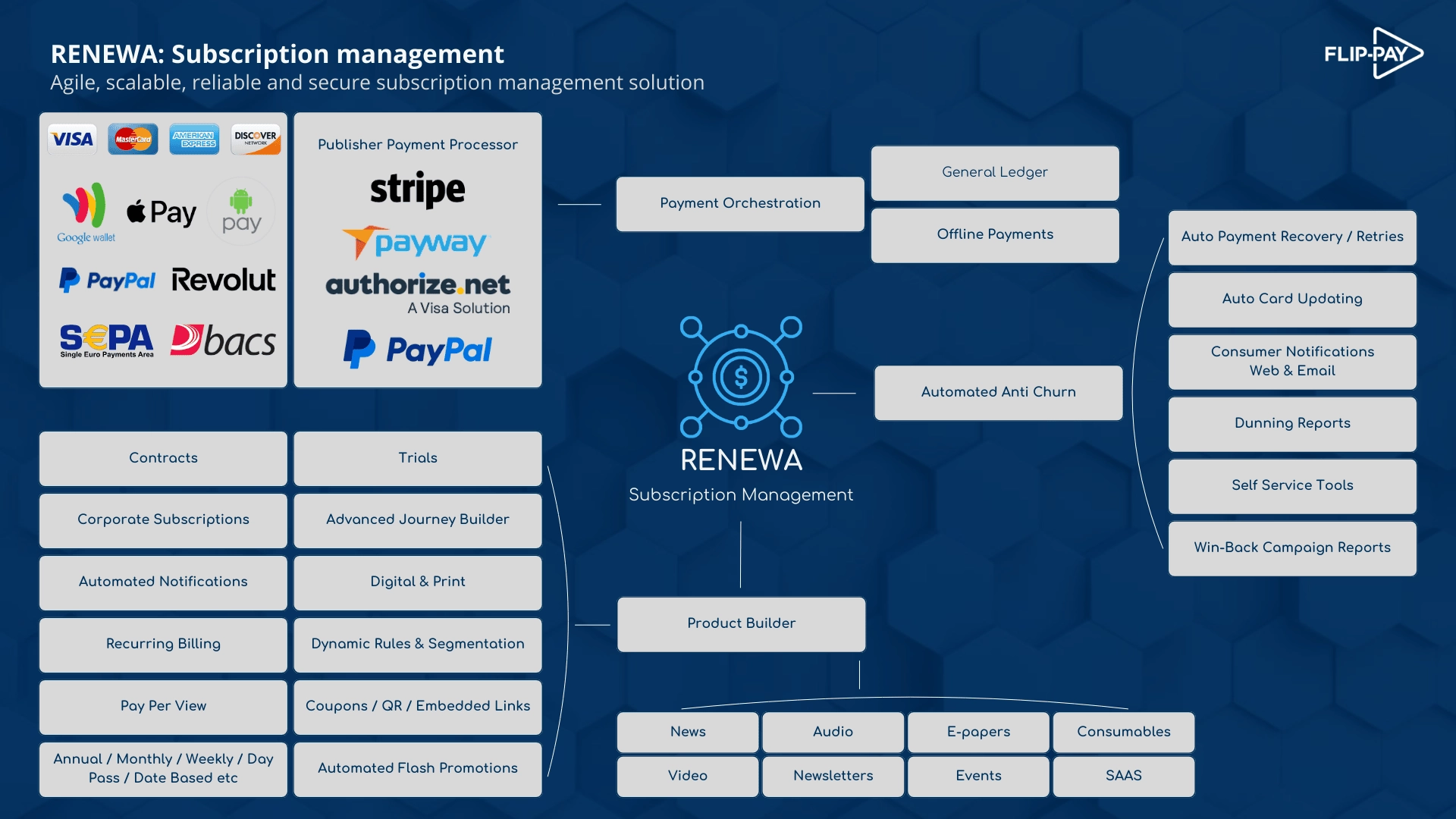Select the SAAS product box
1456x819 pixels.
pyautogui.click(x=1124, y=777)
